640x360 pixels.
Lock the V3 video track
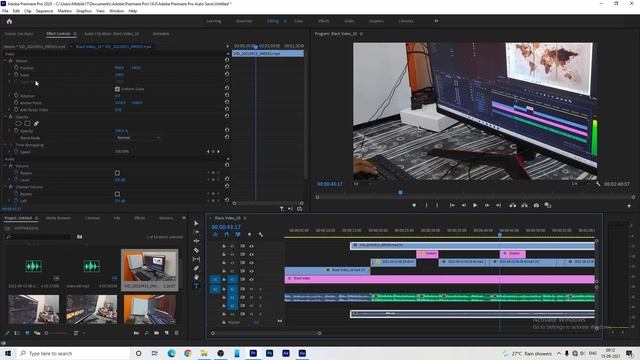224,263
